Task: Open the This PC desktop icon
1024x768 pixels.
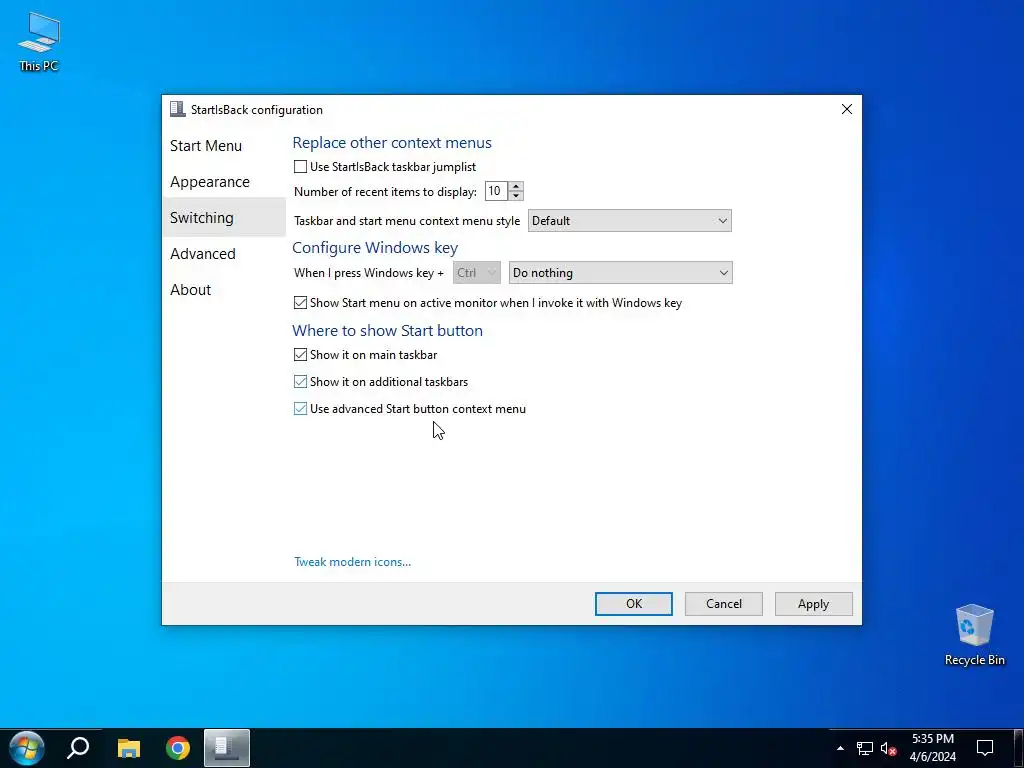Action: pos(39,41)
